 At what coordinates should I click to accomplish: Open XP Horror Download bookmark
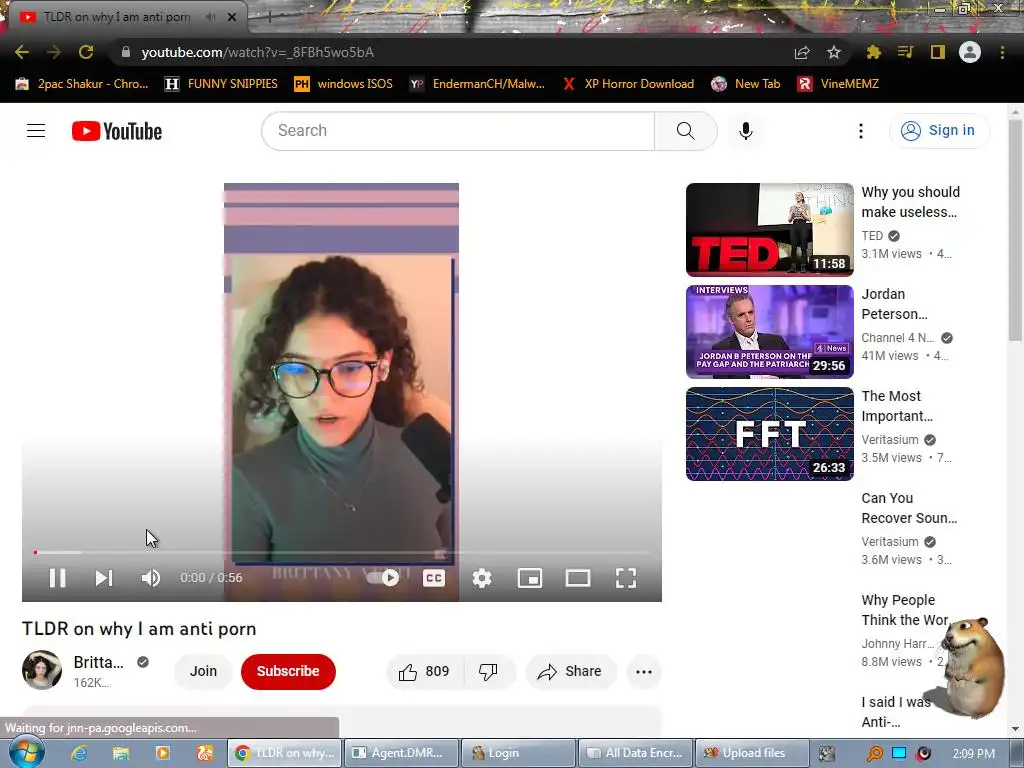pyautogui.click(x=628, y=84)
